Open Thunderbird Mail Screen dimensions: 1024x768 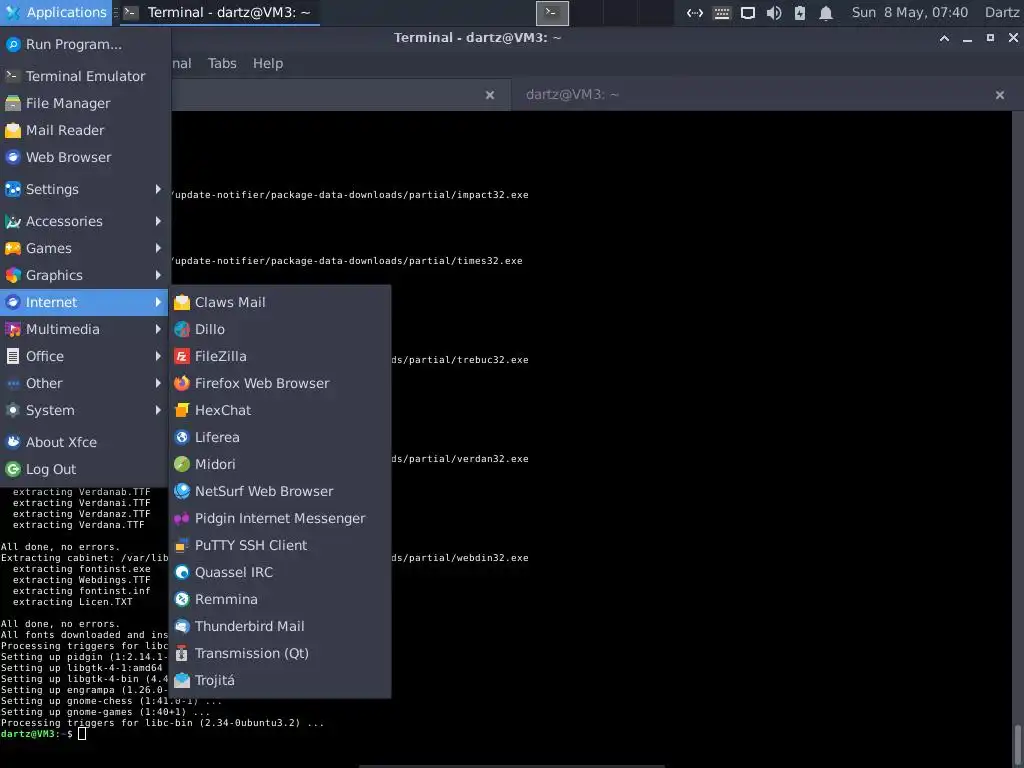pyautogui.click(x=280, y=626)
